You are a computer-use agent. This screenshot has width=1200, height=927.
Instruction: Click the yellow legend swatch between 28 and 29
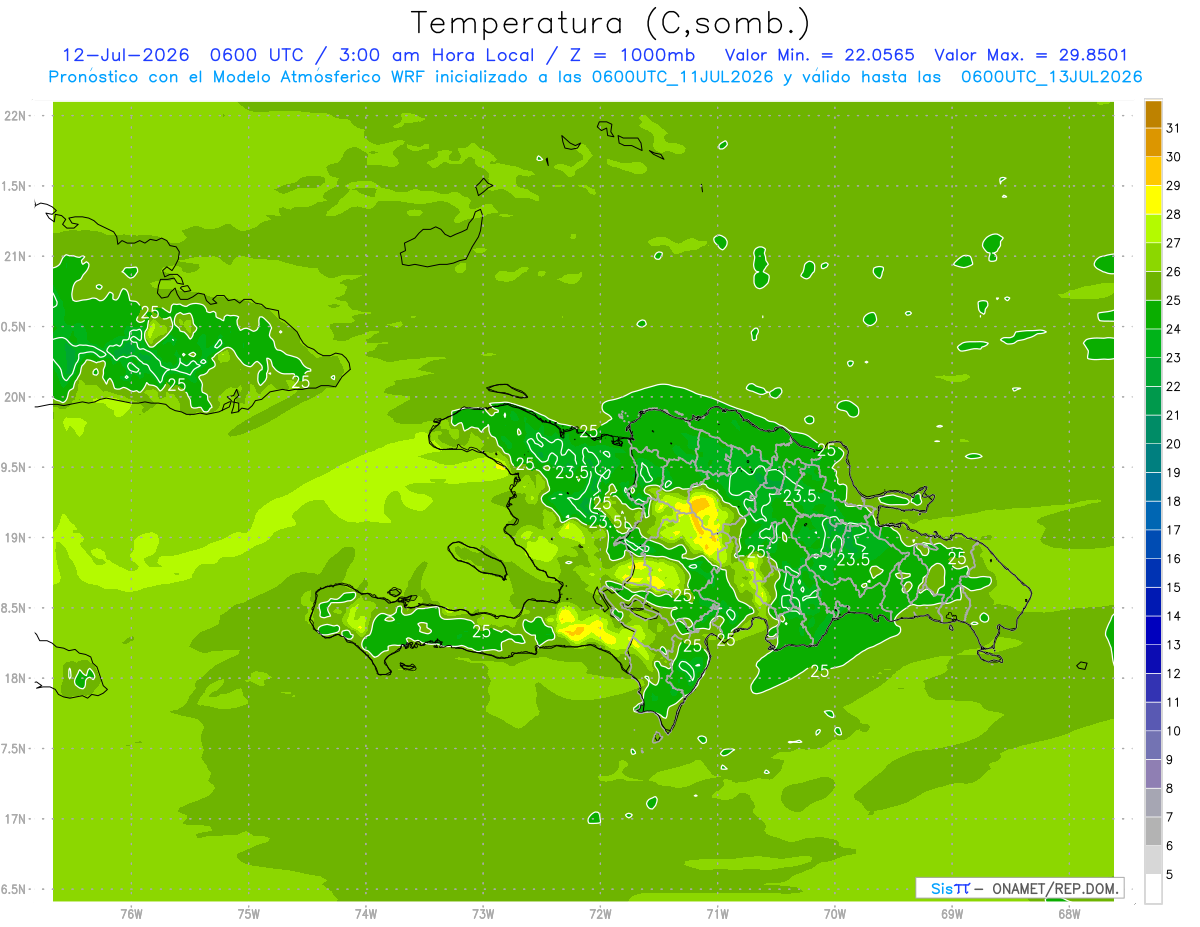(1153, 200)
